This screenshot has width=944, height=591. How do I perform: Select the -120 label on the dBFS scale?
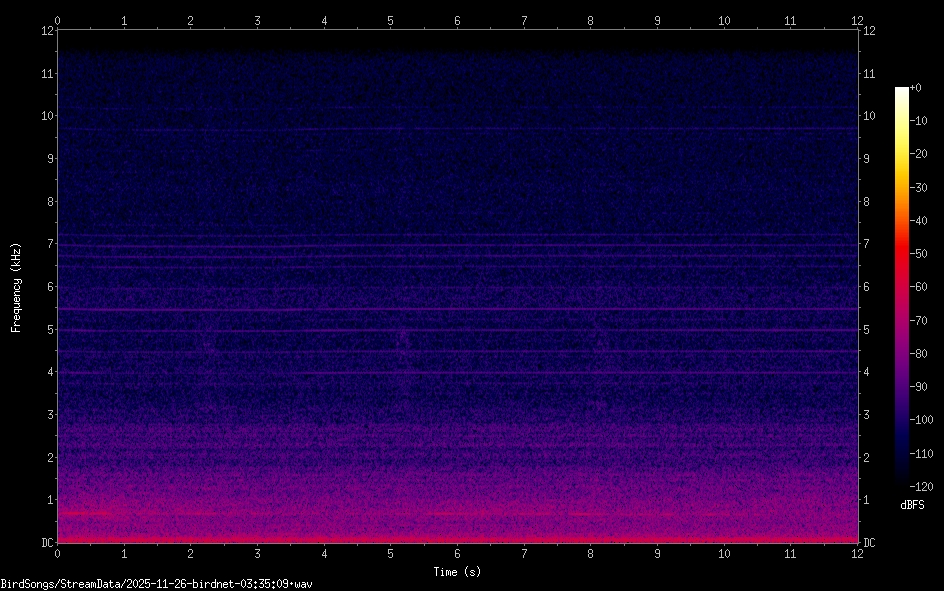coord(924,486)
